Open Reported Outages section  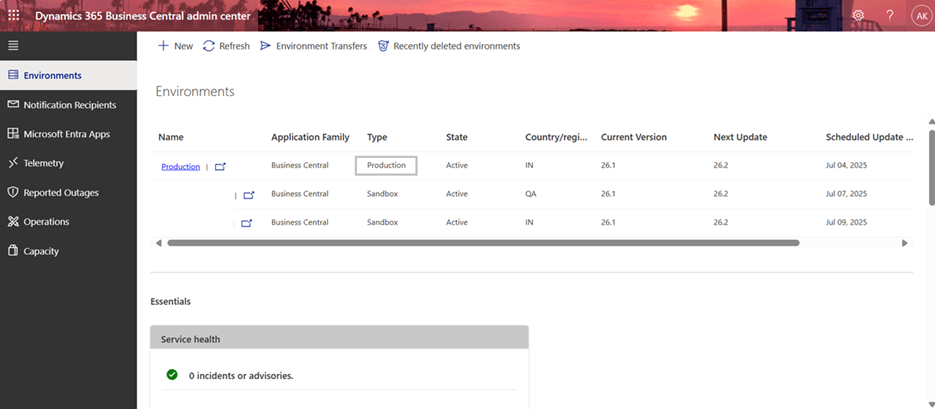click(x=61, y=193)
